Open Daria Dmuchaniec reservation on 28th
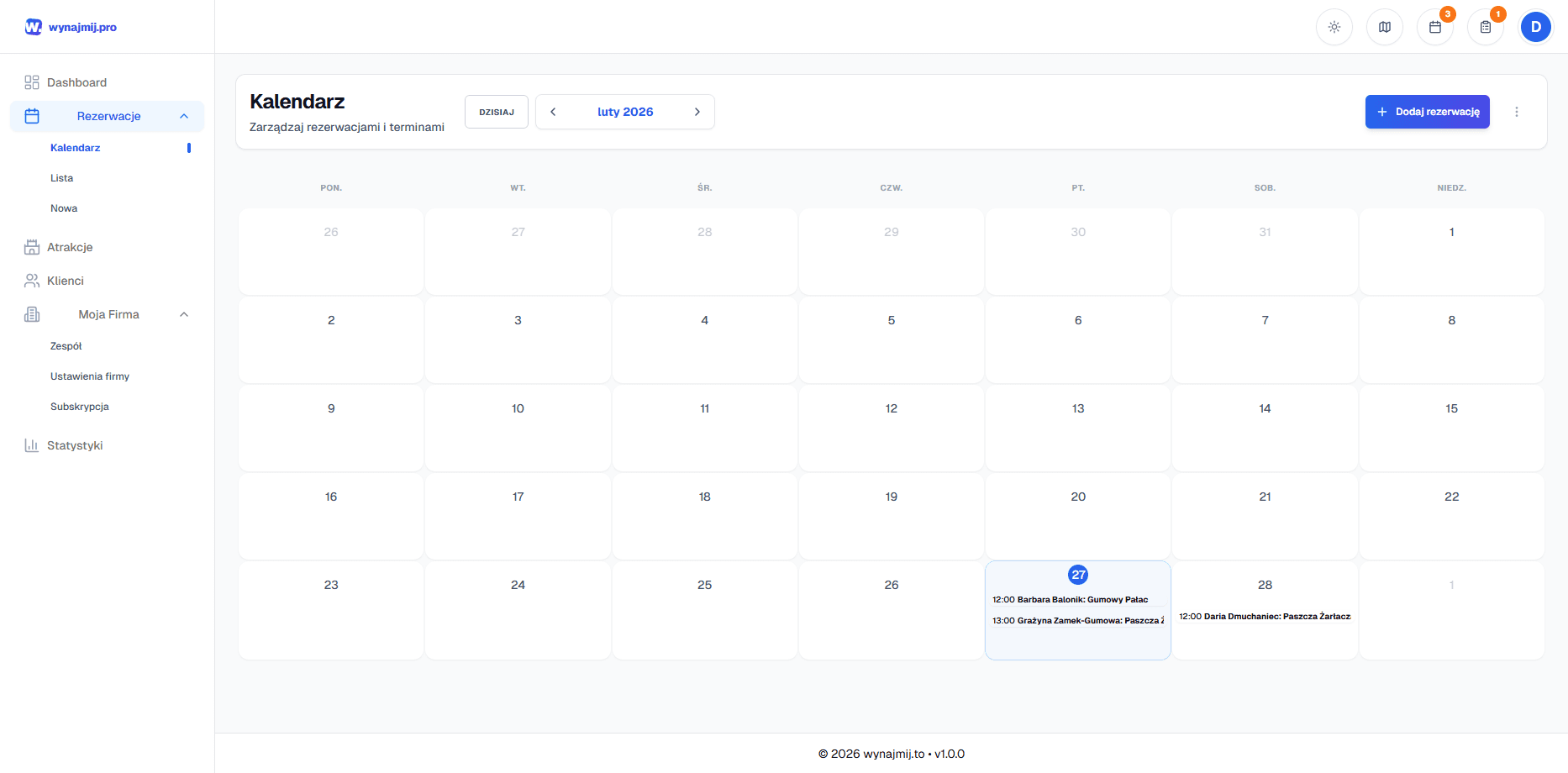1568x773 pixels. pos(1265,617)
